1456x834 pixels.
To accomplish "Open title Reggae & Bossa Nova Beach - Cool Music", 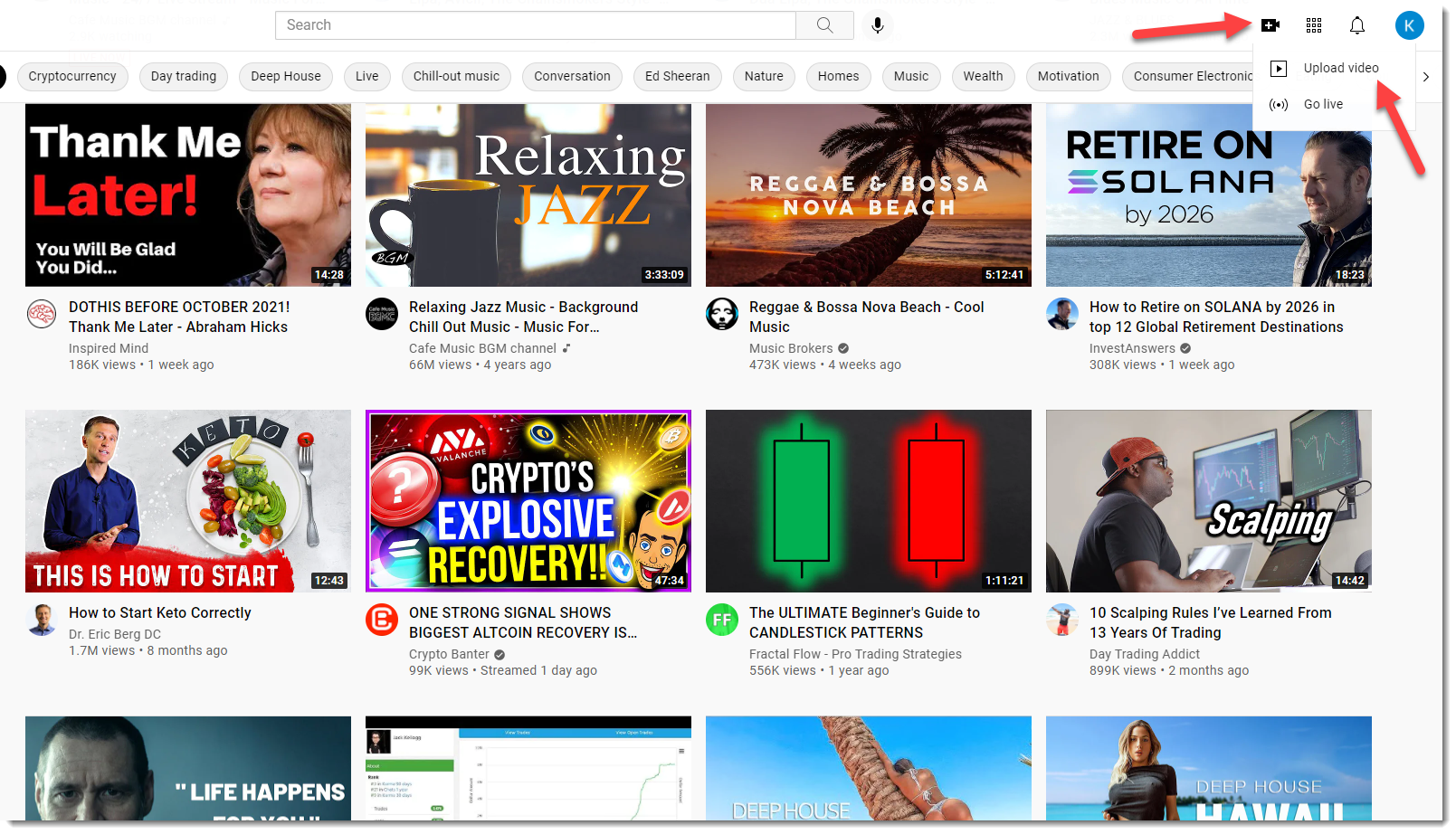I will click(866, 317).
